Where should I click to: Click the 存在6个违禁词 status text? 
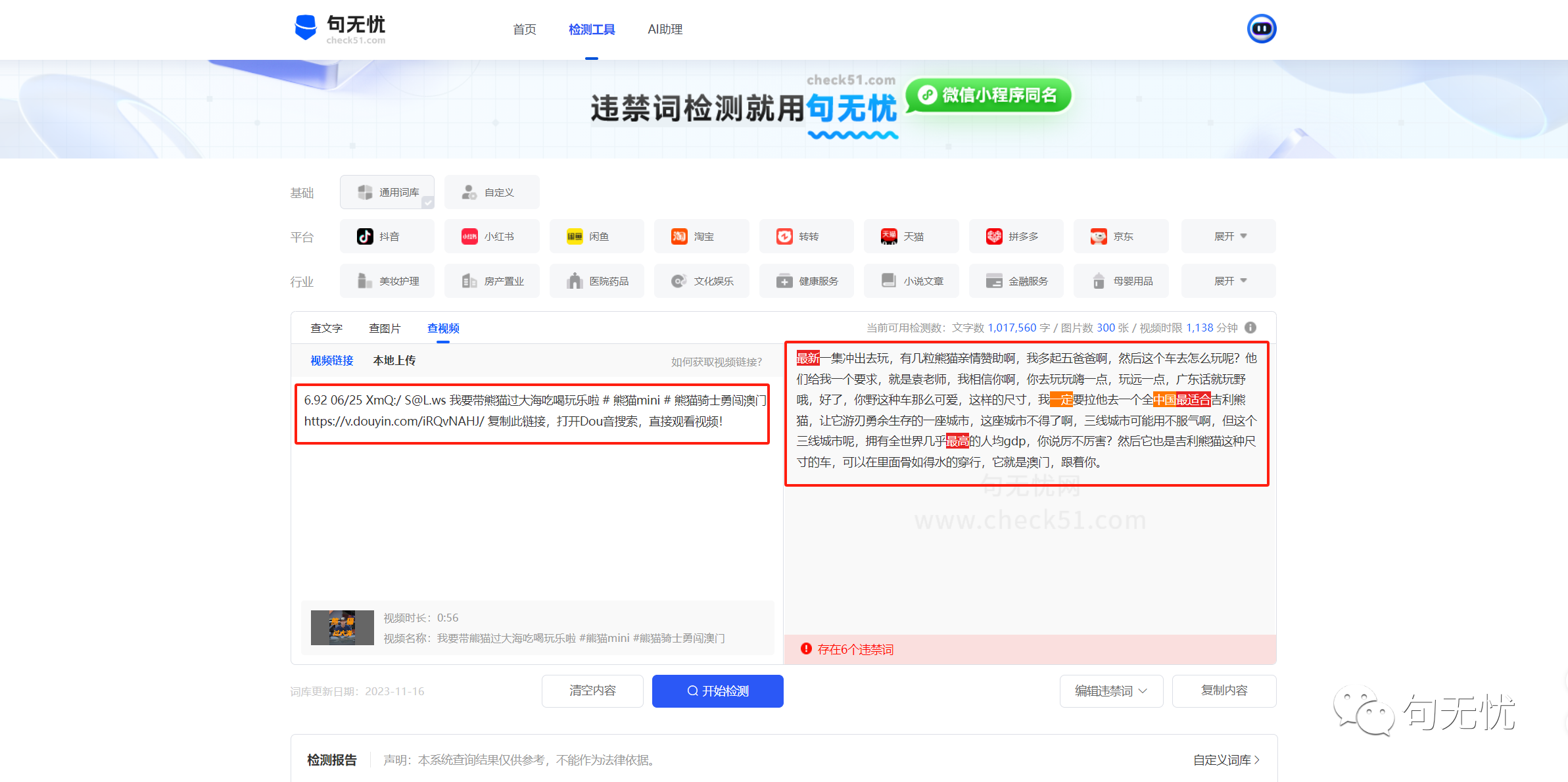[x=855, y=650]
